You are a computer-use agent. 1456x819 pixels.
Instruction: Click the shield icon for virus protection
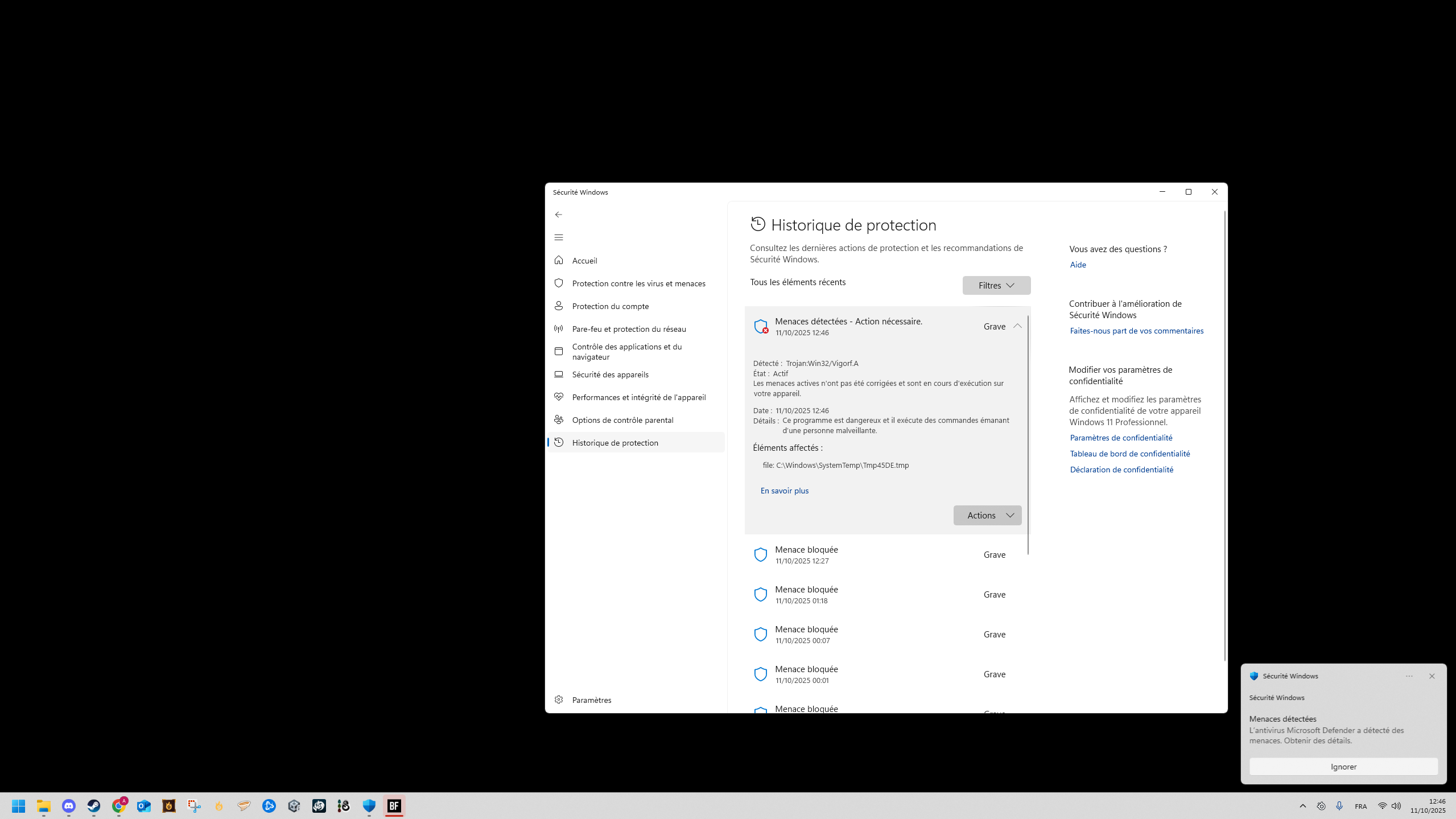click(x=559, y=283)
